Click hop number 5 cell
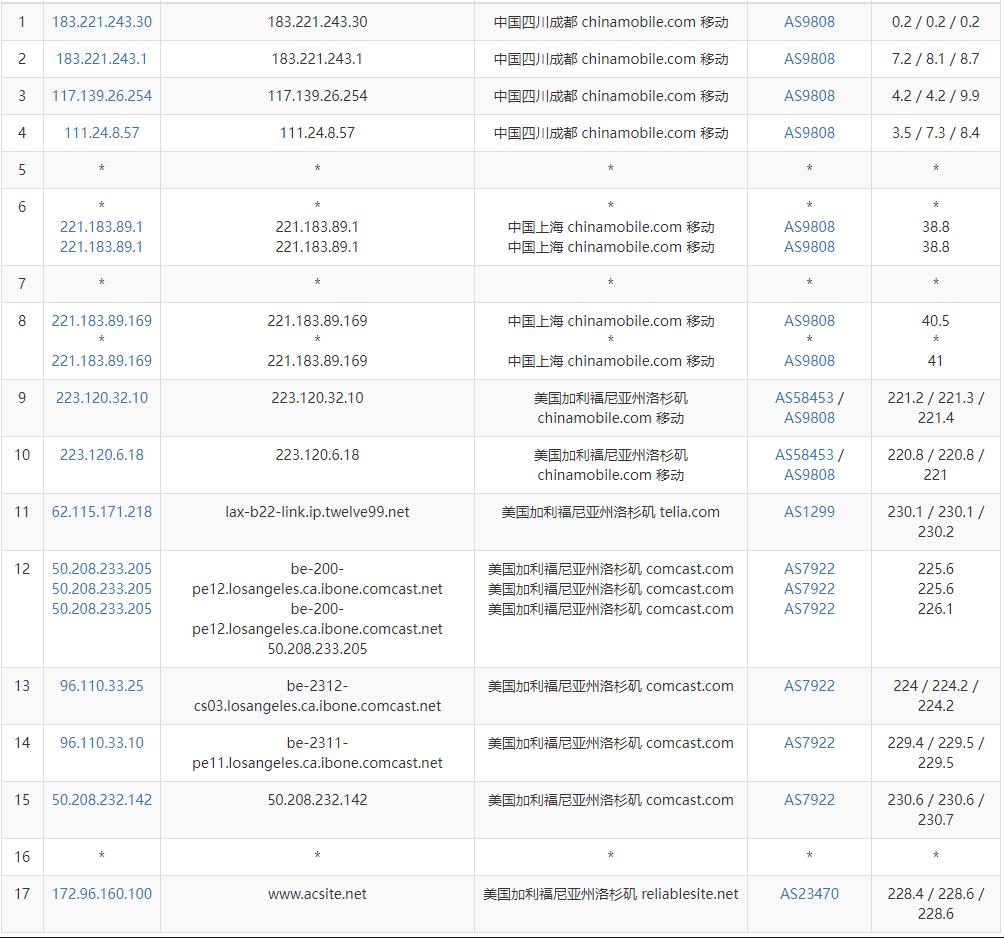The image size is (1004, 938). point(22,170)
